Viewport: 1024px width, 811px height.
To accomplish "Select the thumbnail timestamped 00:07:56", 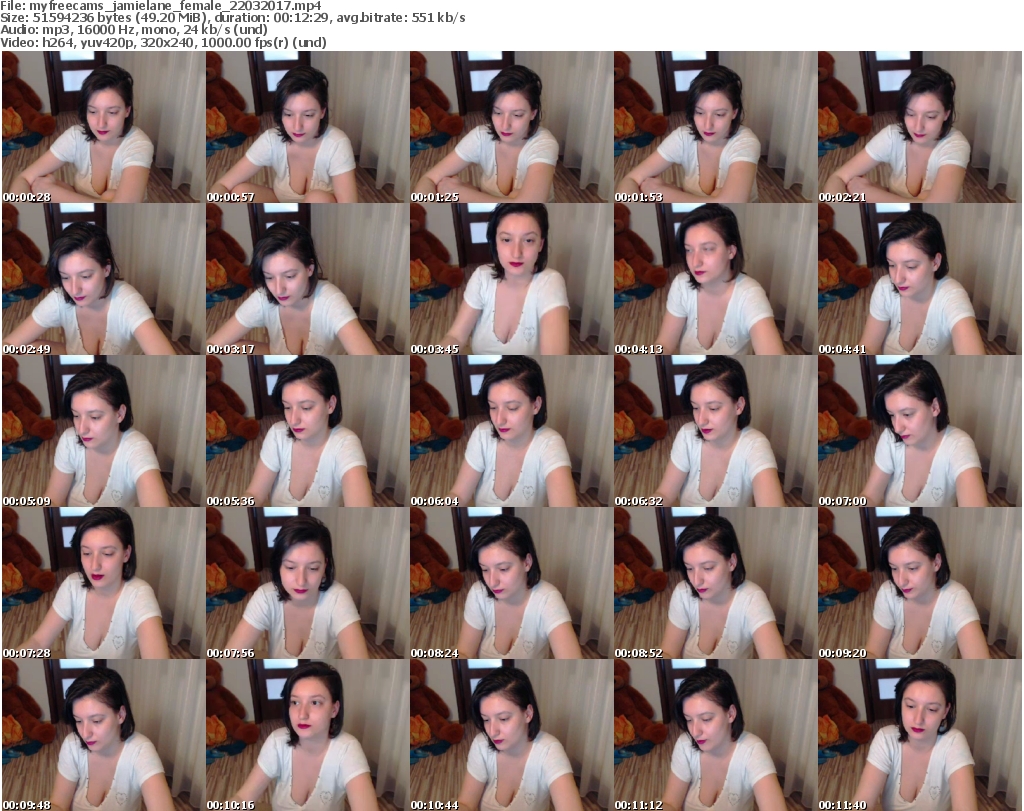I will click(x=308, y=583).
